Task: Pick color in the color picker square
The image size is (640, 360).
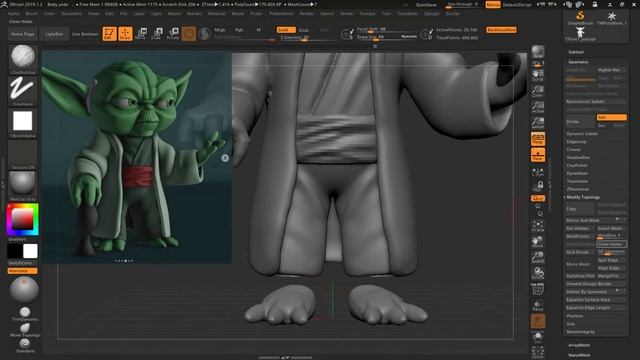Action: [22, 220]
